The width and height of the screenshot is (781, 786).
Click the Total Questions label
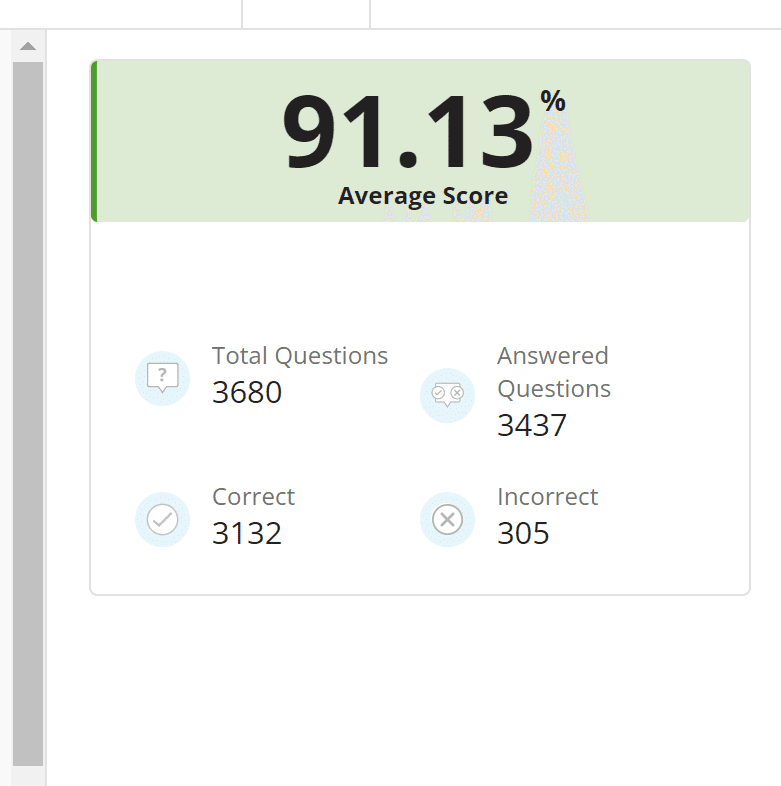[x=300, y=356]
